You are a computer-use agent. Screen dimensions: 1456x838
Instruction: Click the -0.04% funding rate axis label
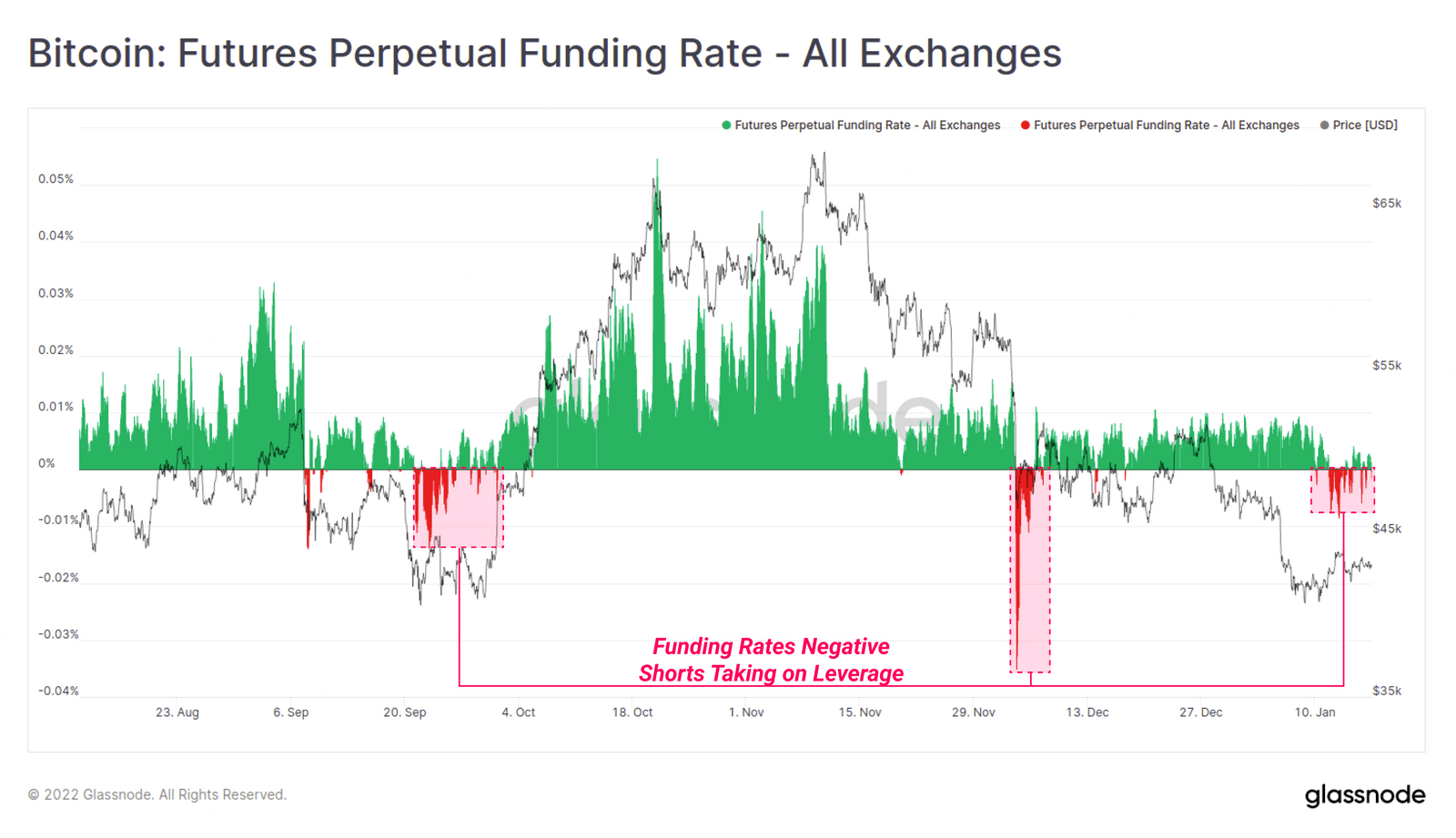58,691
